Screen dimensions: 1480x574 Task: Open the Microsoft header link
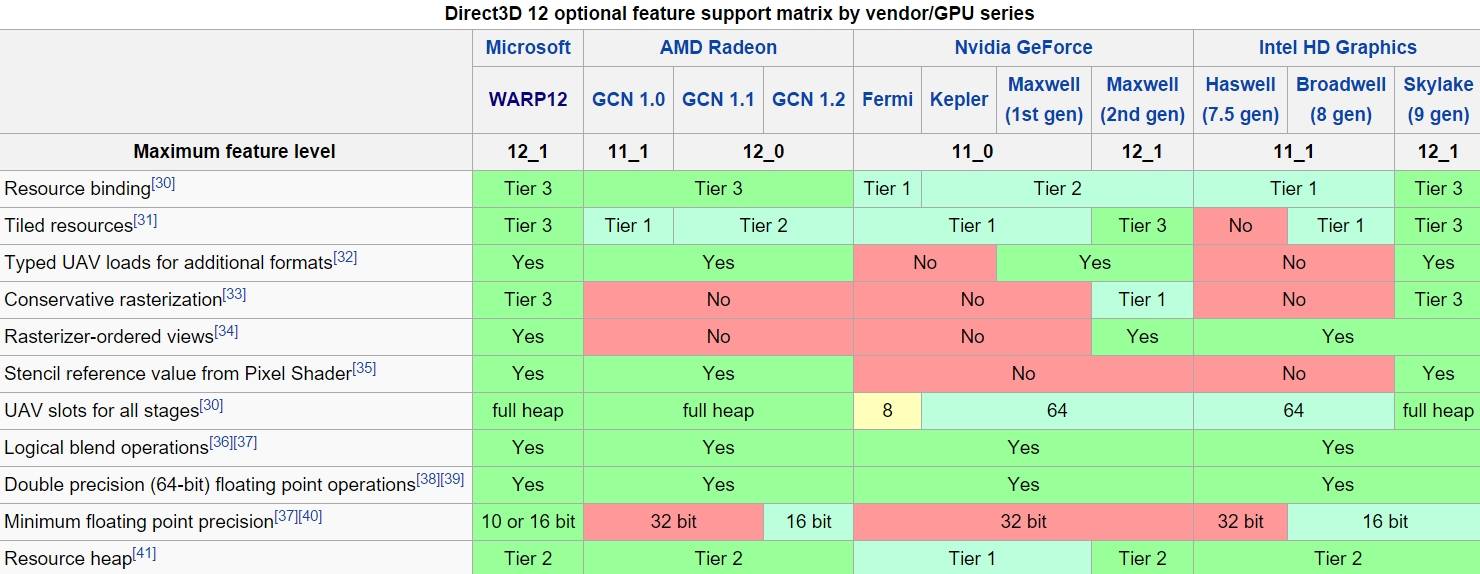click(x=528, y=47)
